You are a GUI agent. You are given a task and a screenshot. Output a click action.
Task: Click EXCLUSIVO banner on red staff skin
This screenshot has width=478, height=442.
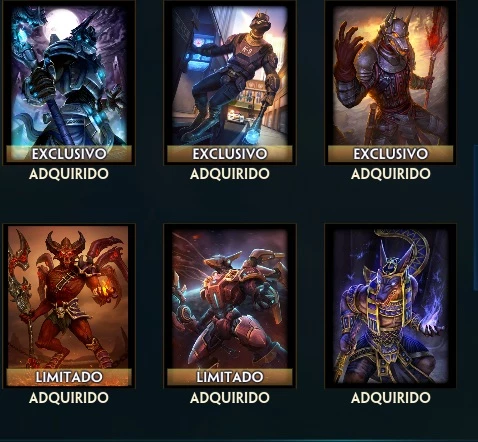tap(391, 154)
